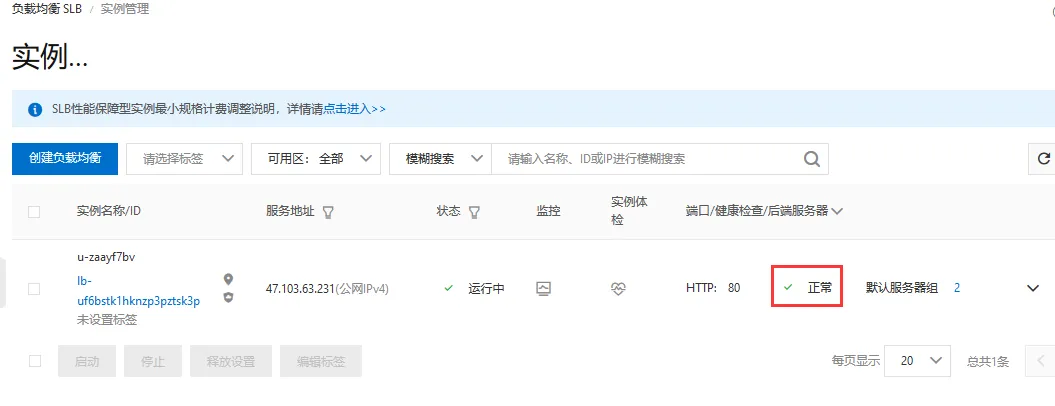
Task: Select the u-zaayf7bv instance row checkbox
Action: point(34,289)
